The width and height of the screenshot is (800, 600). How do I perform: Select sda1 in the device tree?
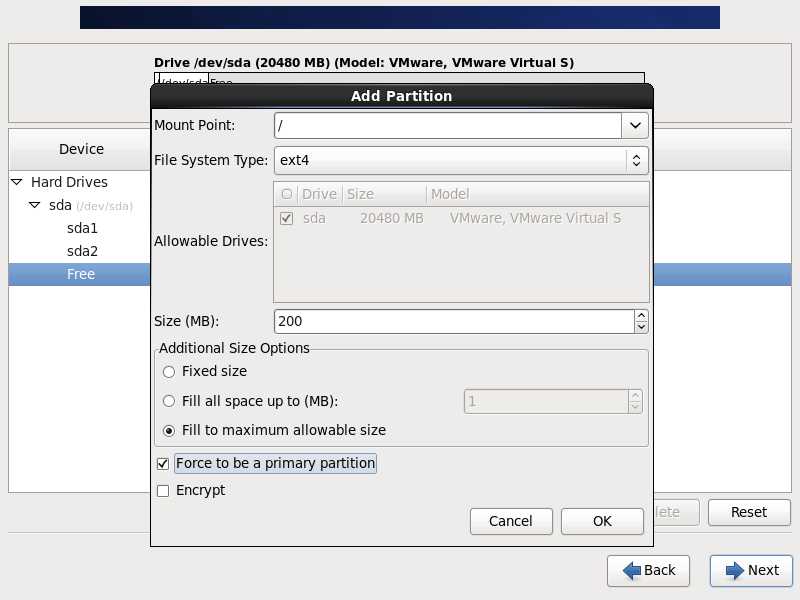[82, 228]
